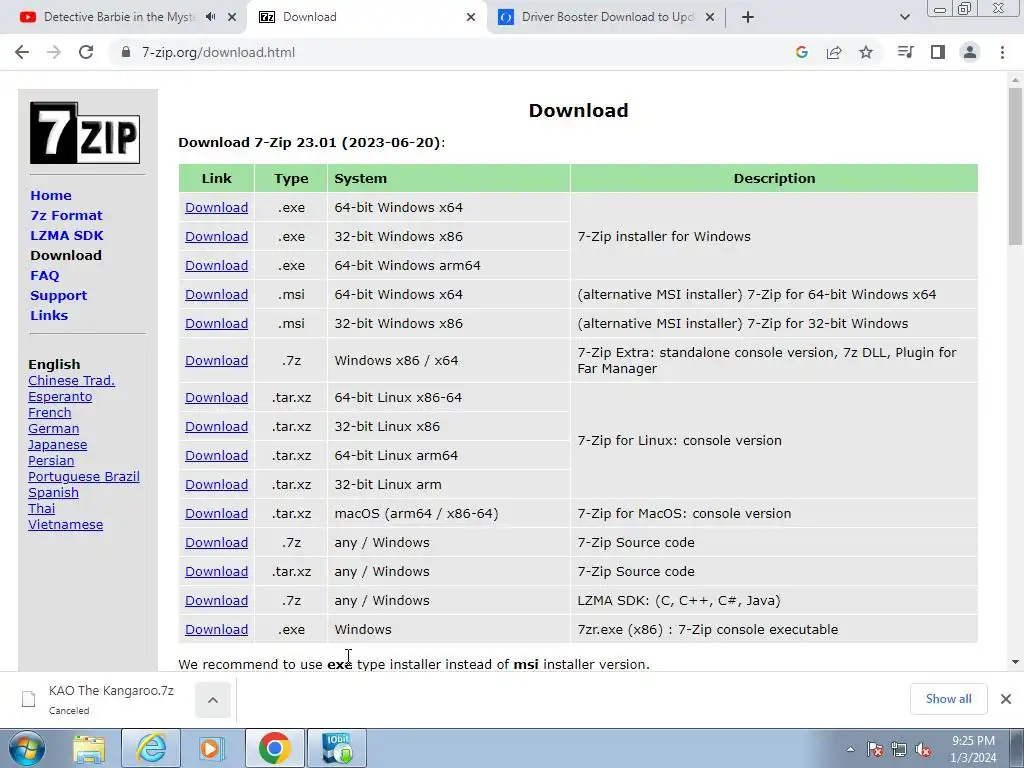Viewport: 1024px width, 768px height.
Task: Bookmark this page with the star icon
Action: click(x=866, y=52)
